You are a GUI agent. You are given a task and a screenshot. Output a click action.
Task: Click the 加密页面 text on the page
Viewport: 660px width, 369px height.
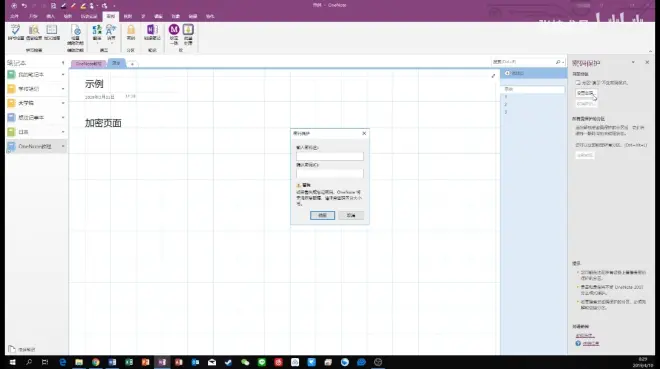coord(103,123)
